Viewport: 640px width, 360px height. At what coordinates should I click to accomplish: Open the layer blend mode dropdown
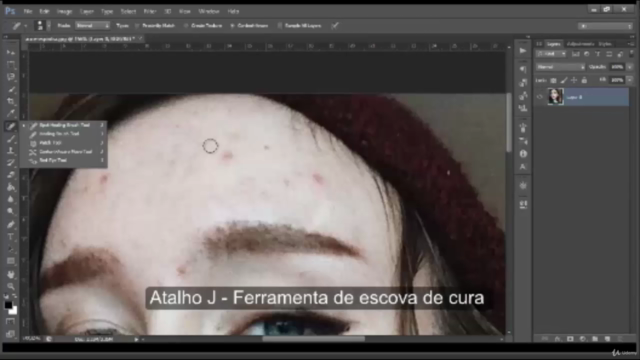pos(560,67)
